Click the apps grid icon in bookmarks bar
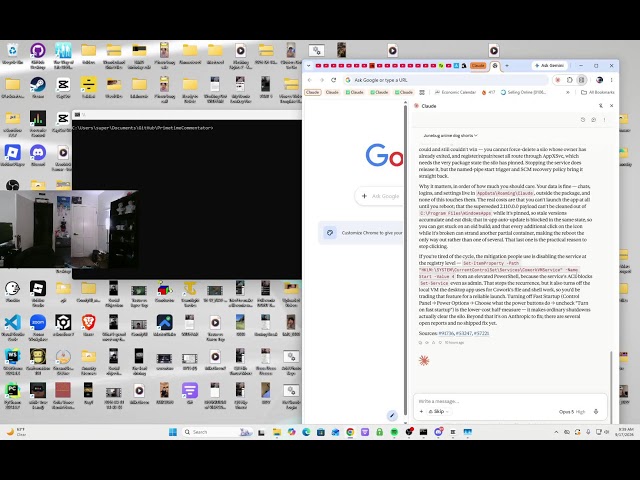640x480 pixels. pos(422,92)
